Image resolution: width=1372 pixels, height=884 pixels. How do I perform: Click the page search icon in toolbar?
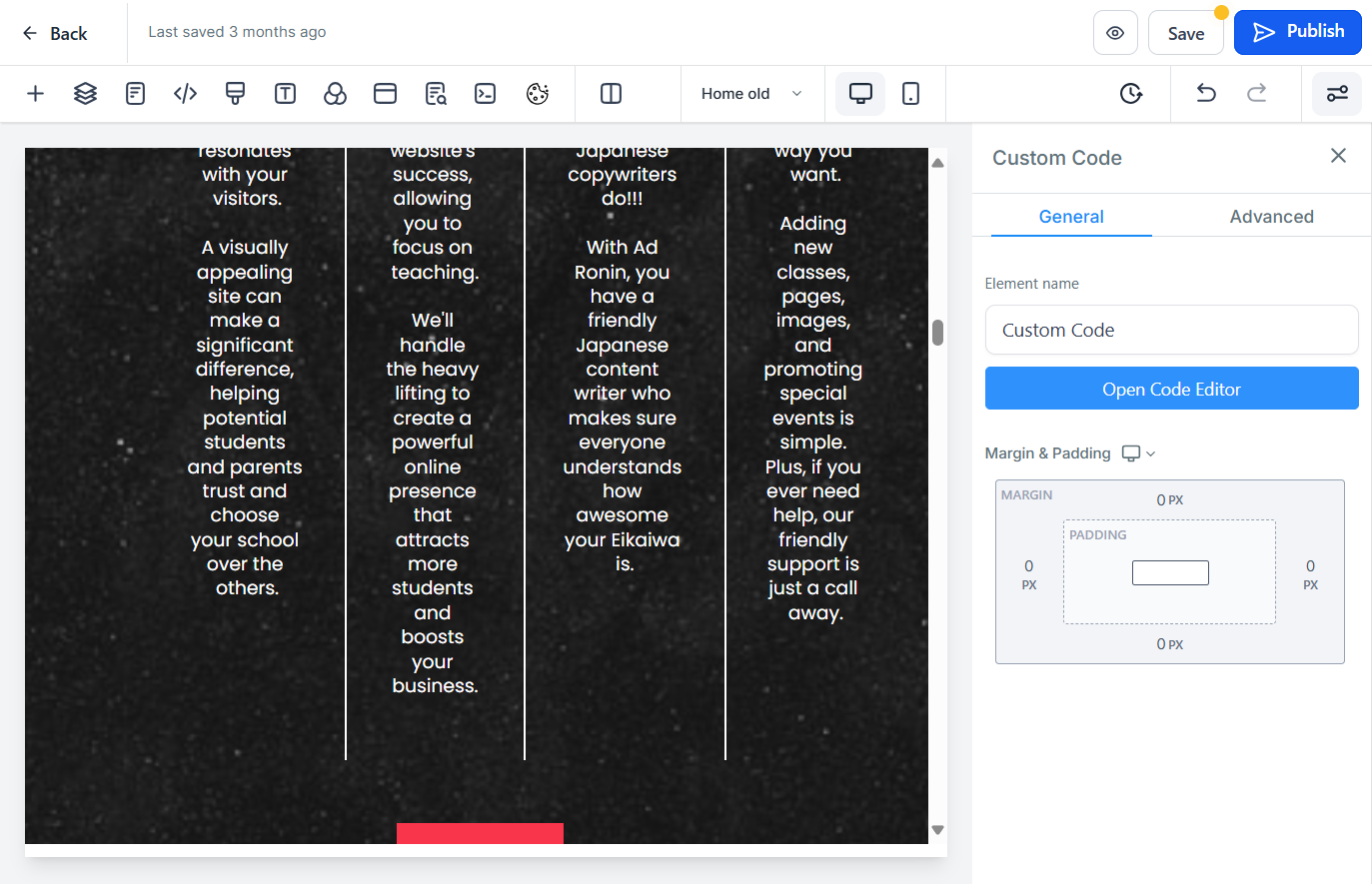[x=436, y=94]
